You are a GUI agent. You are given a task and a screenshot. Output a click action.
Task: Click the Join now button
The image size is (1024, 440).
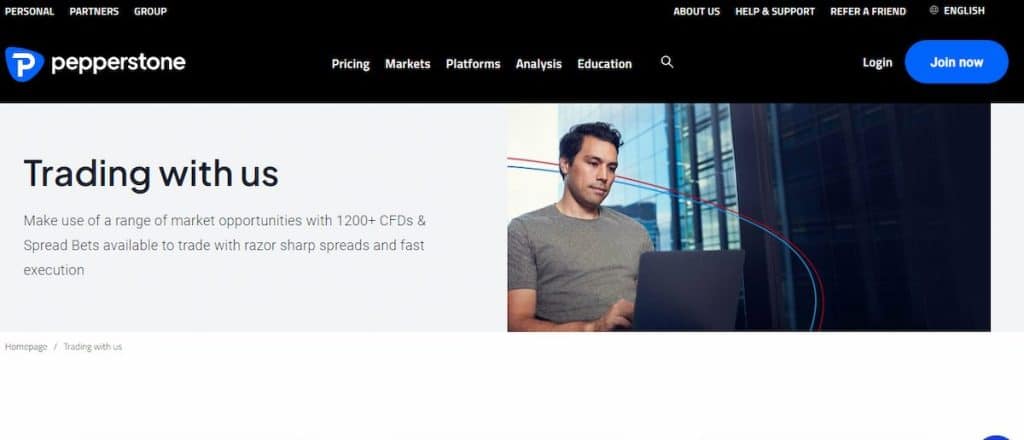[957, 62]
